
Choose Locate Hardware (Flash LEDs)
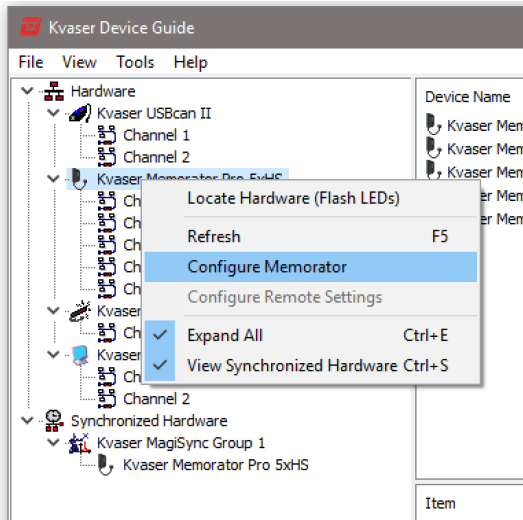[x=311, y=198]
